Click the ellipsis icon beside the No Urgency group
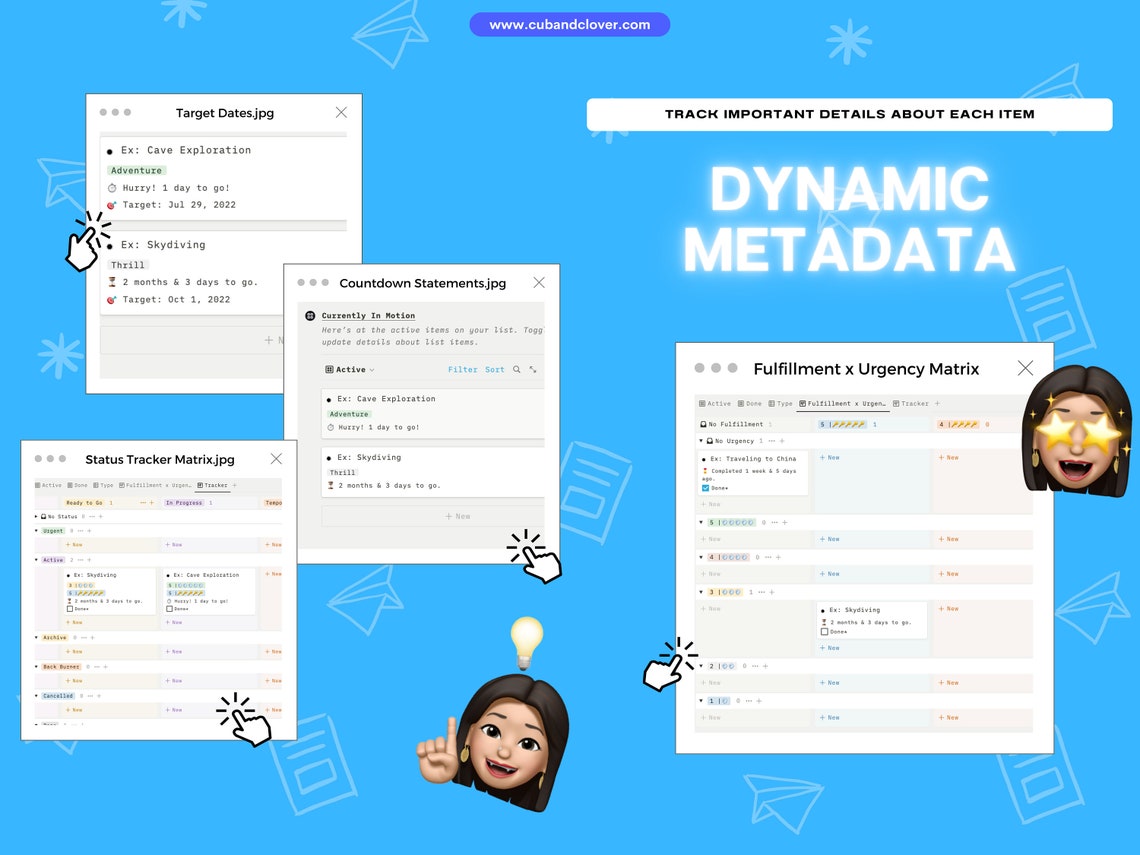 [x=771, y=441]
